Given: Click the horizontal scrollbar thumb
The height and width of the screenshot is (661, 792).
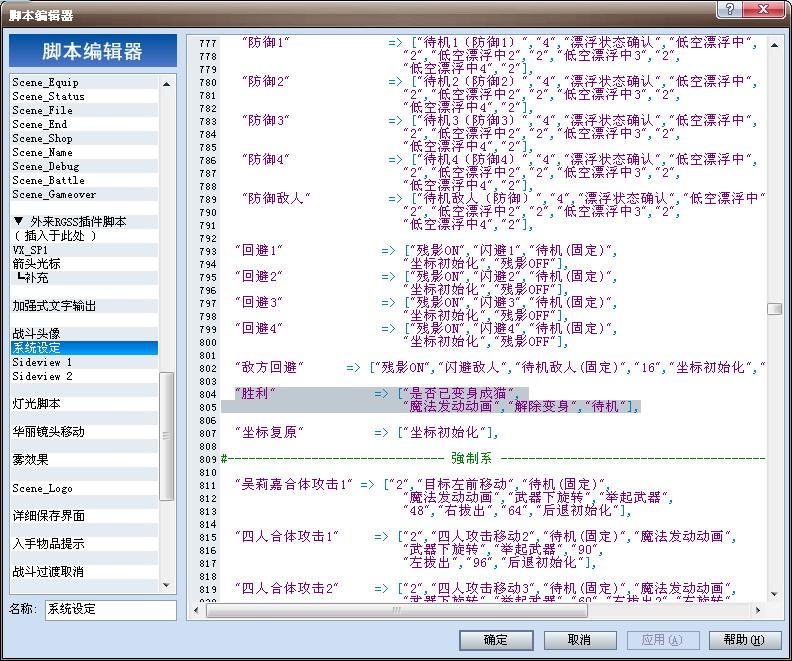Looking at the screenshot, I should point(397,611).
